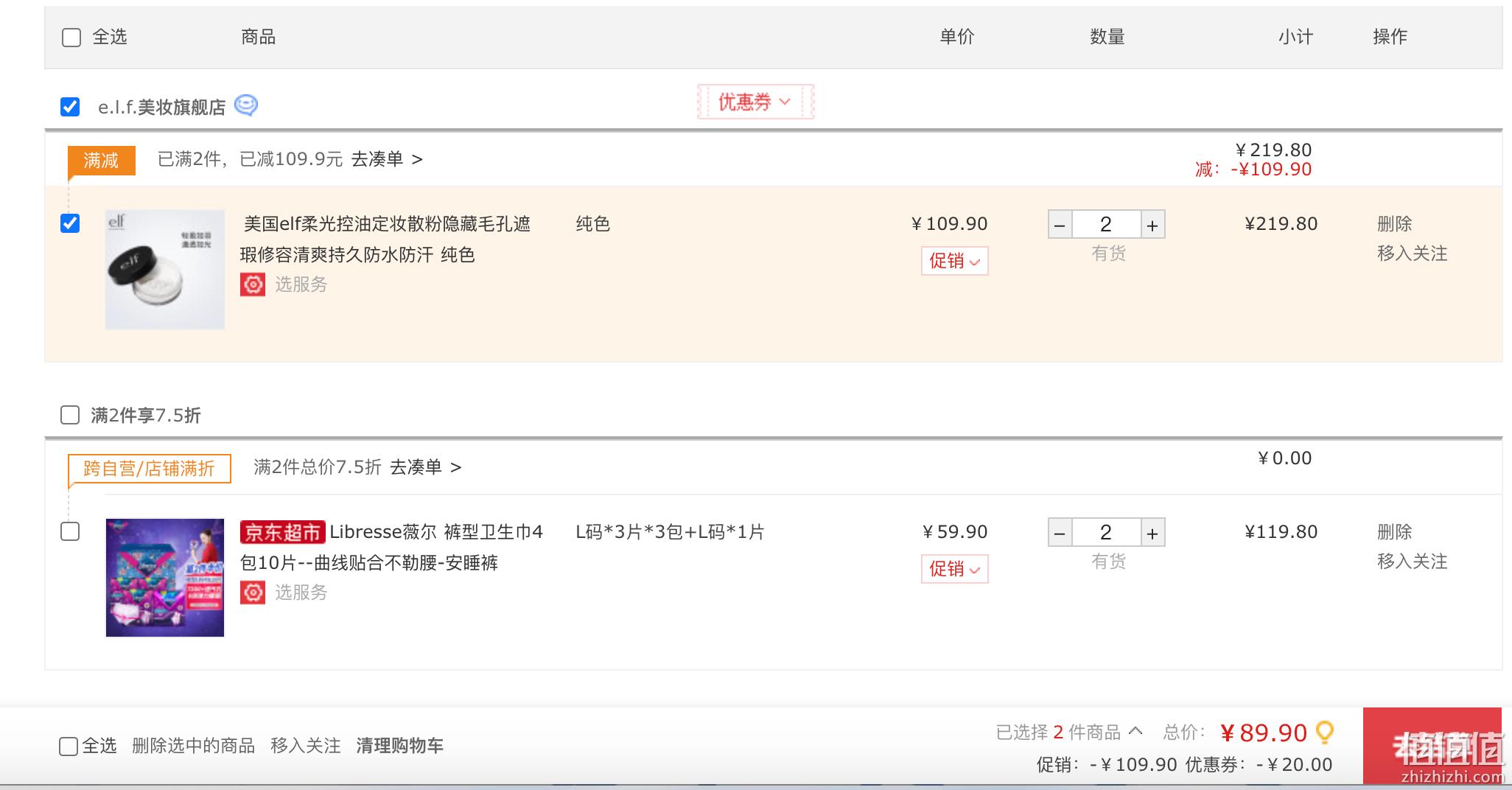The width and height of the screenshot is (1512, 790).
Task: Open e.l.f. store chat icon
Action: pos(246,106)
